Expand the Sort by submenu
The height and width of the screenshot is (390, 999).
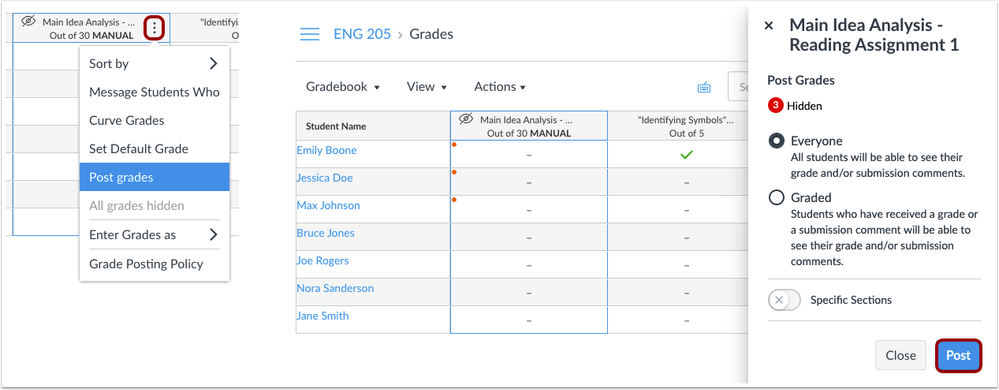coord(154,63)
